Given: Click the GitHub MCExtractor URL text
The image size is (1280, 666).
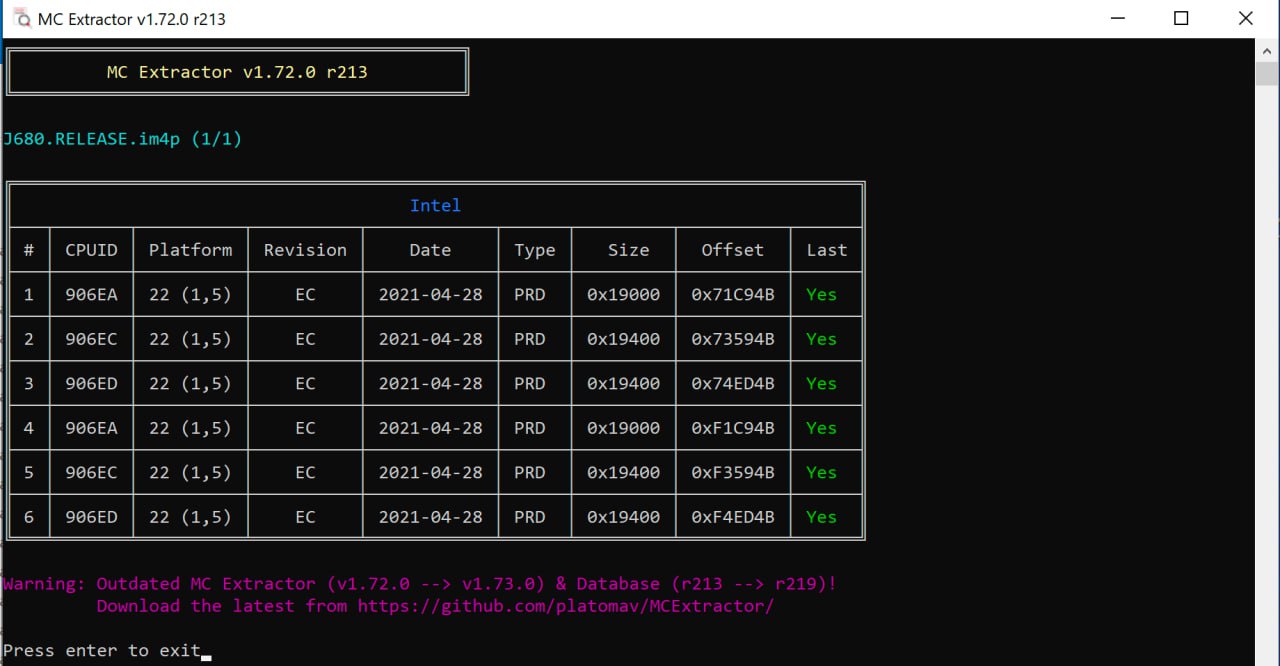Looking at the screenshot, I should 566,606.
